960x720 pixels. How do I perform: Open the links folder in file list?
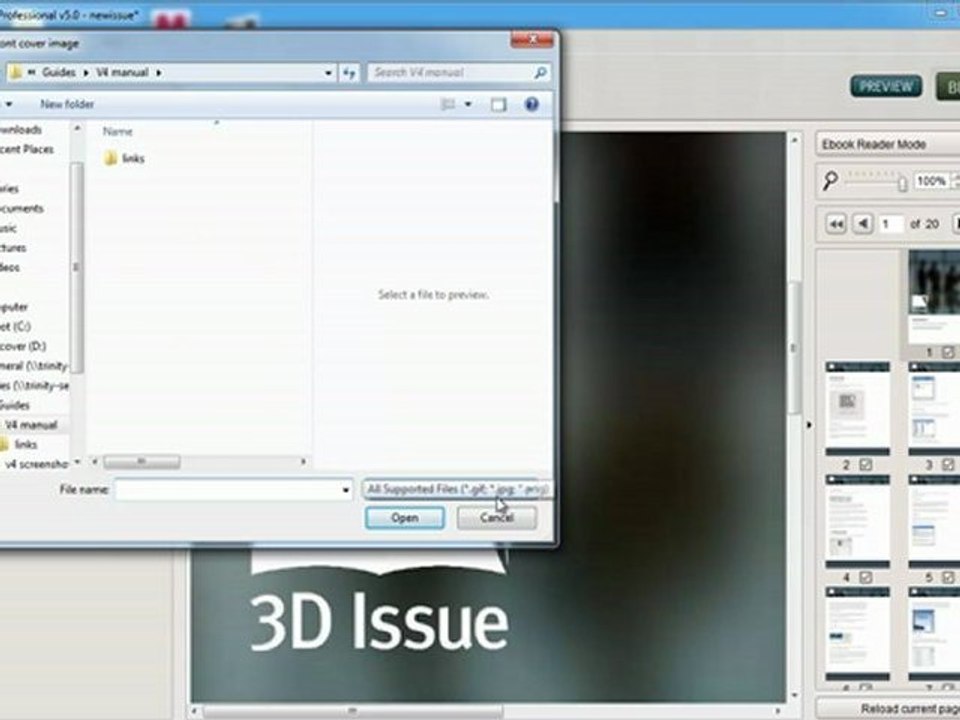[x=124, y=159]
